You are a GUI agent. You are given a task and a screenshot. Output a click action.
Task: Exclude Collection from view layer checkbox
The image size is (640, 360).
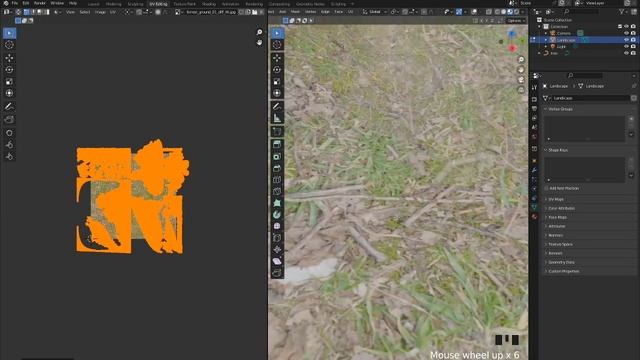[620, 27]
